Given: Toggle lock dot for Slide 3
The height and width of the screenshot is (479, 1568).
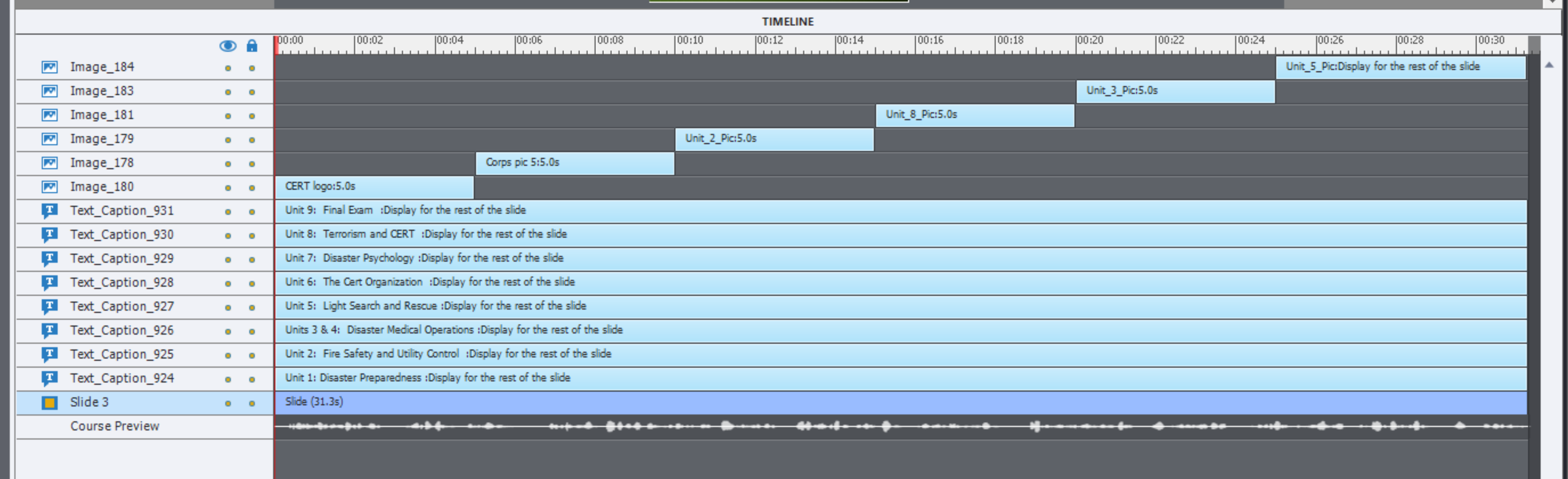Looking at the screenshot, I should click(251, 404).
